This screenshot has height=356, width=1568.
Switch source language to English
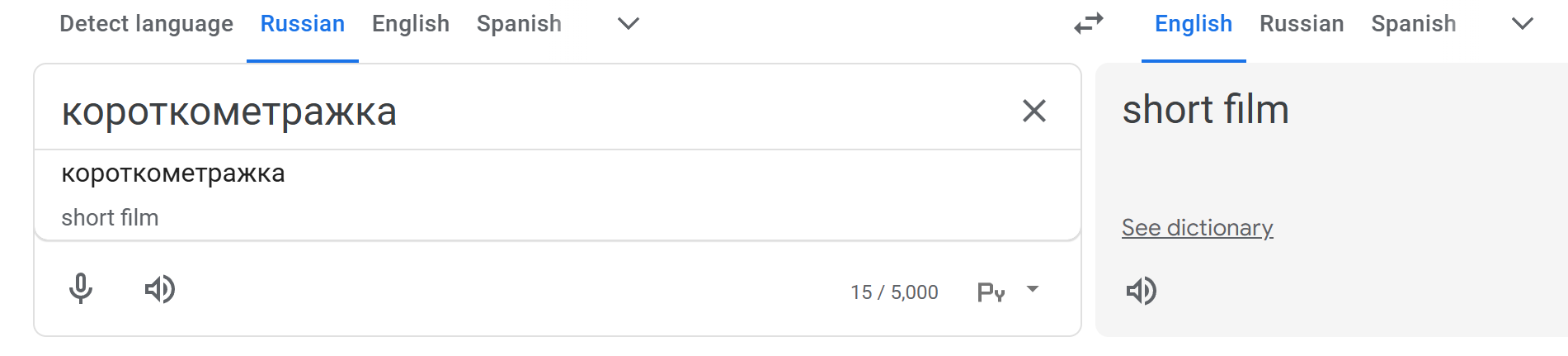[411, 24]
